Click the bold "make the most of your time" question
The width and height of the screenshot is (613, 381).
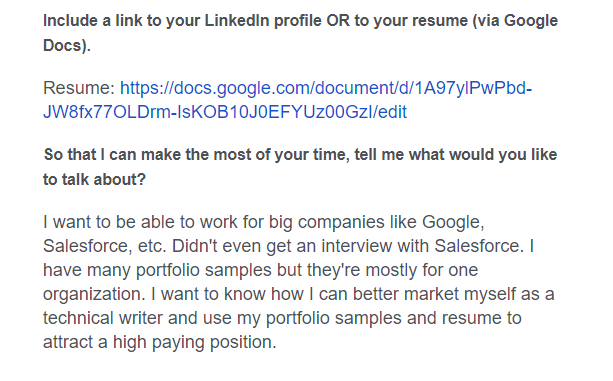tap(300, 167)
